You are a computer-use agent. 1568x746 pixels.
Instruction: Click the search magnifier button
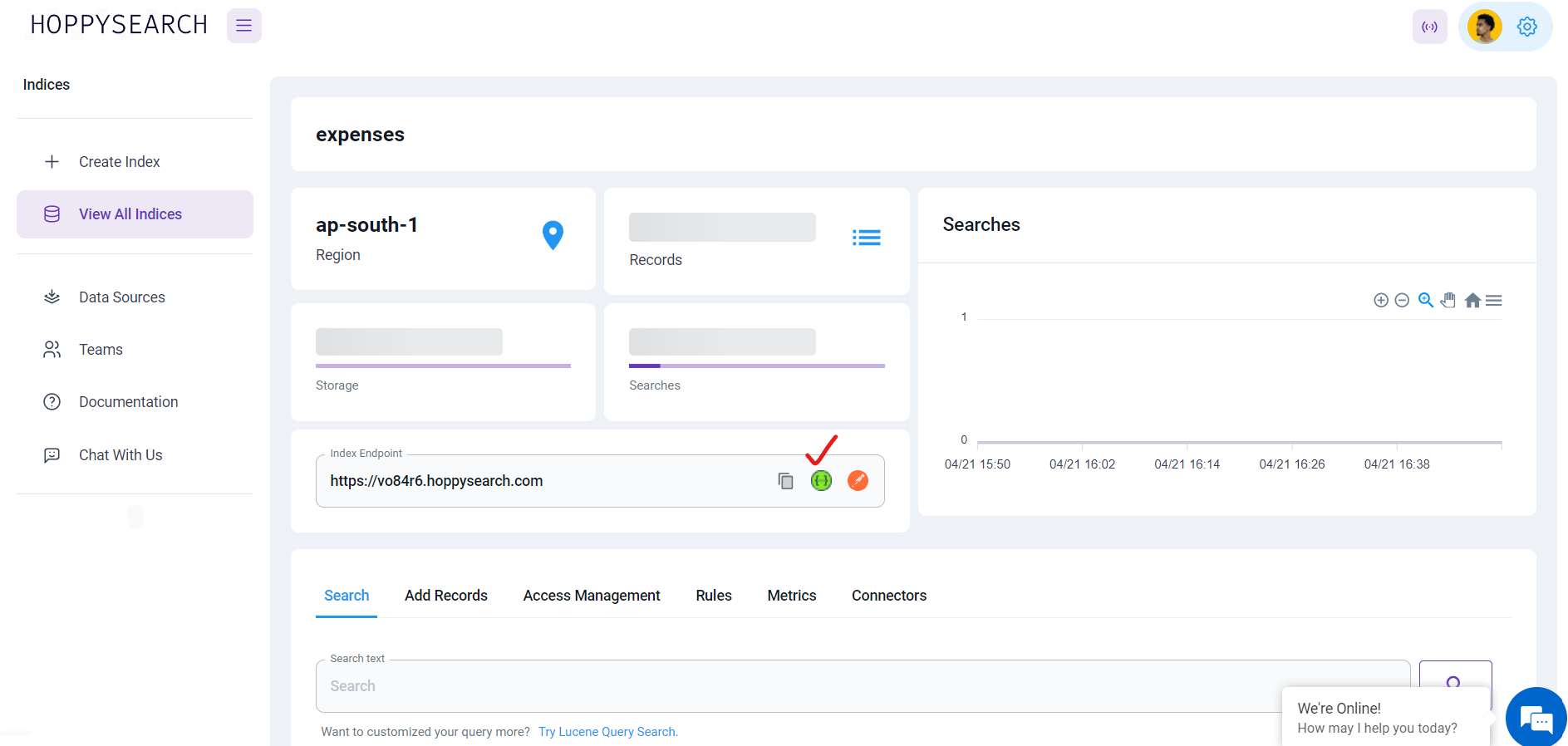click(x=1455, y=685)
